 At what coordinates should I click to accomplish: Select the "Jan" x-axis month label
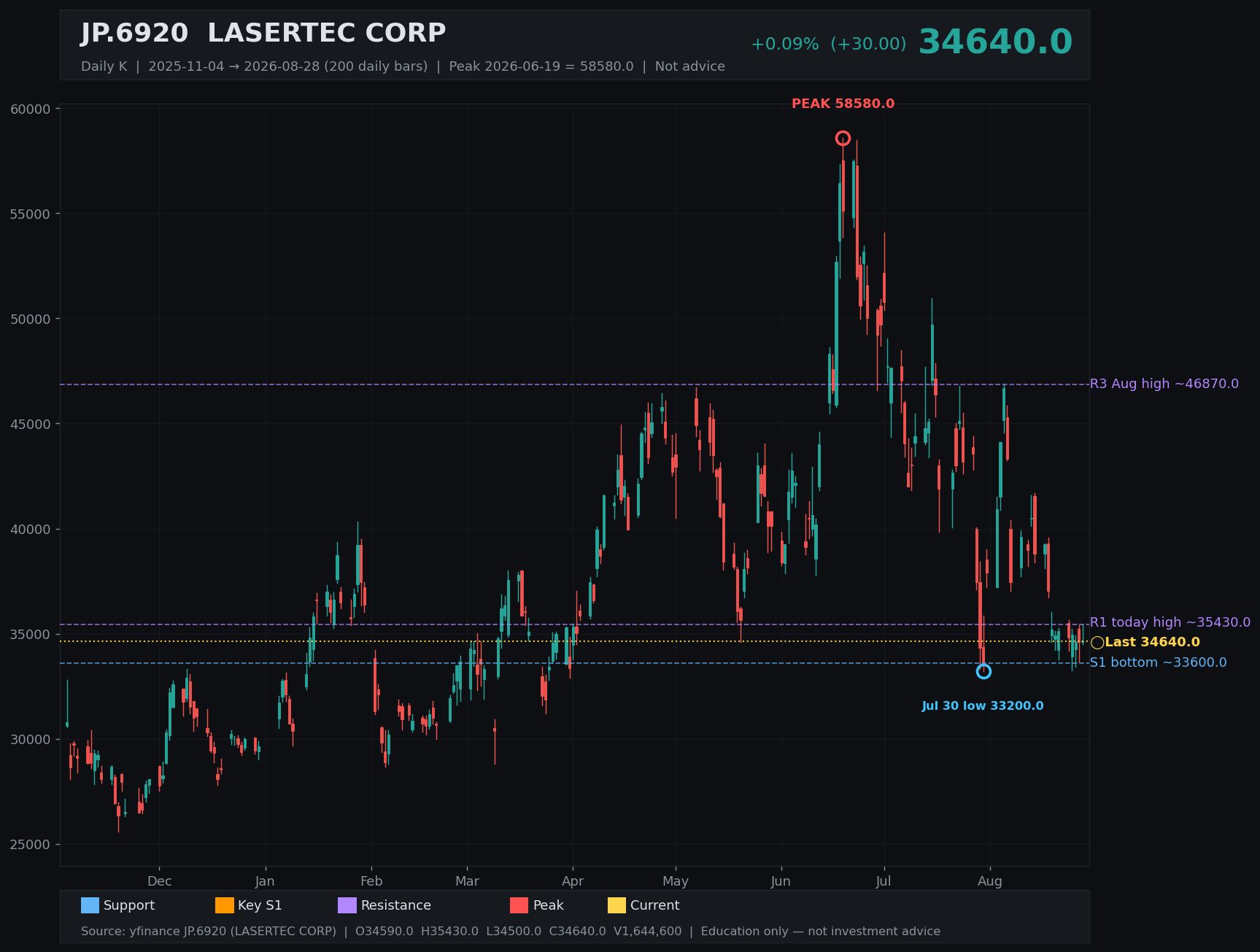click(266, 881)
